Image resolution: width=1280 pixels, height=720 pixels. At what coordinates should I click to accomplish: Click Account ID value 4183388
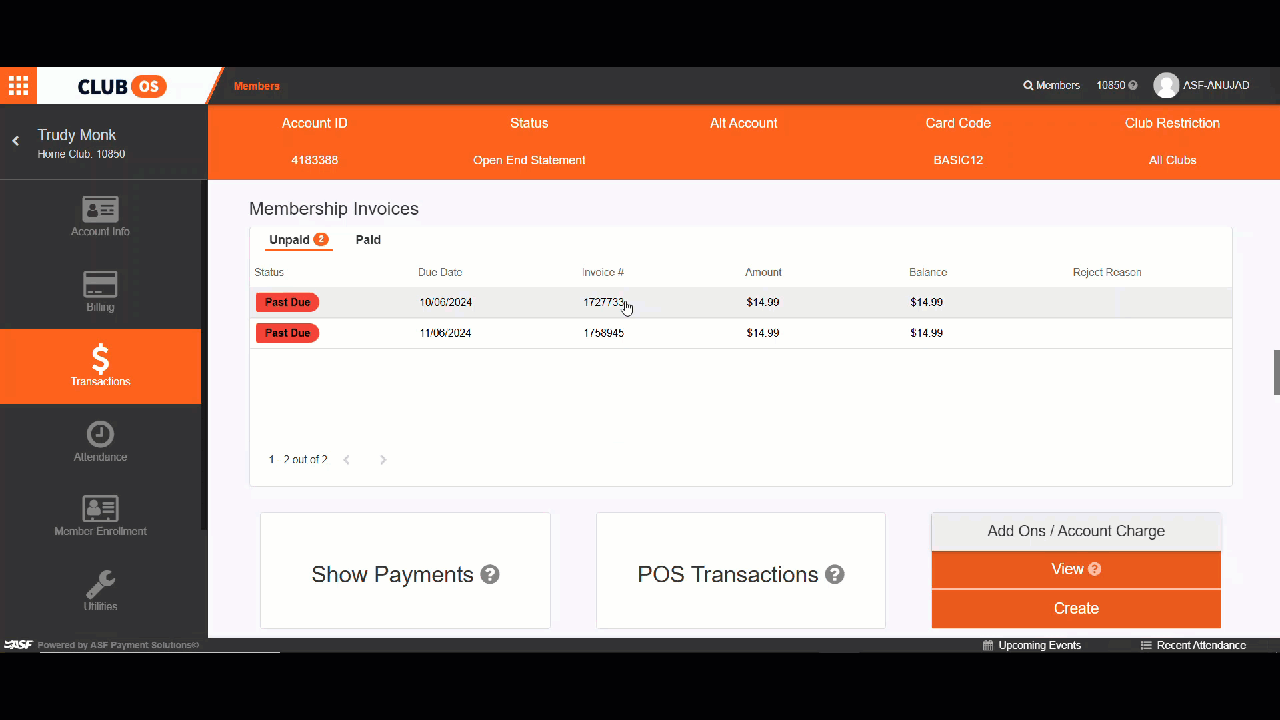click(x=314, y=160)
